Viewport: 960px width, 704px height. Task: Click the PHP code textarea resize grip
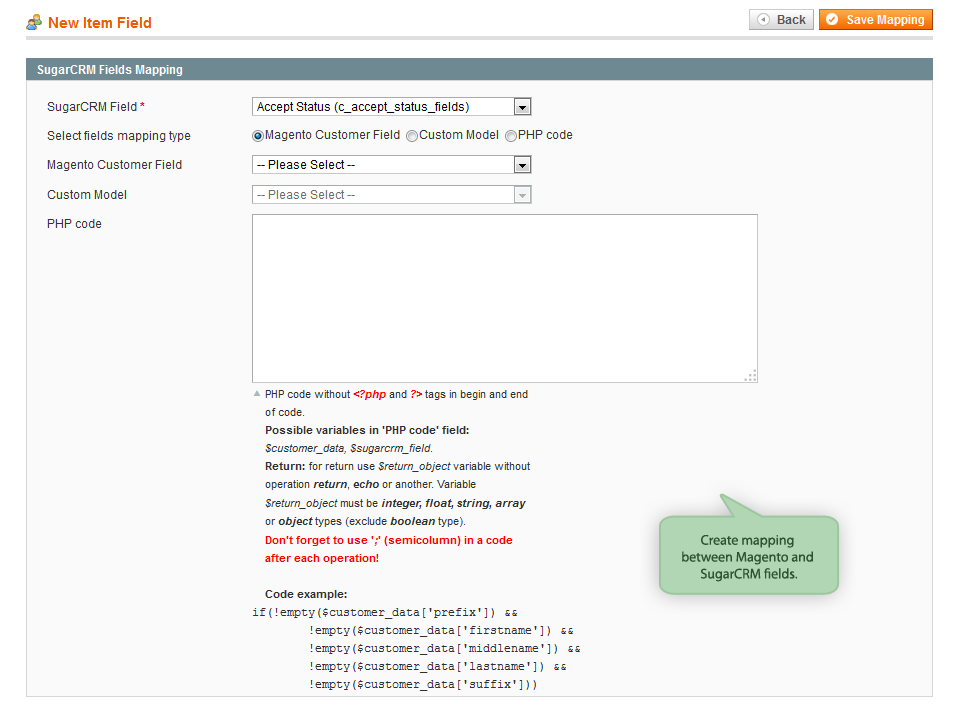(x=751, y=376)
